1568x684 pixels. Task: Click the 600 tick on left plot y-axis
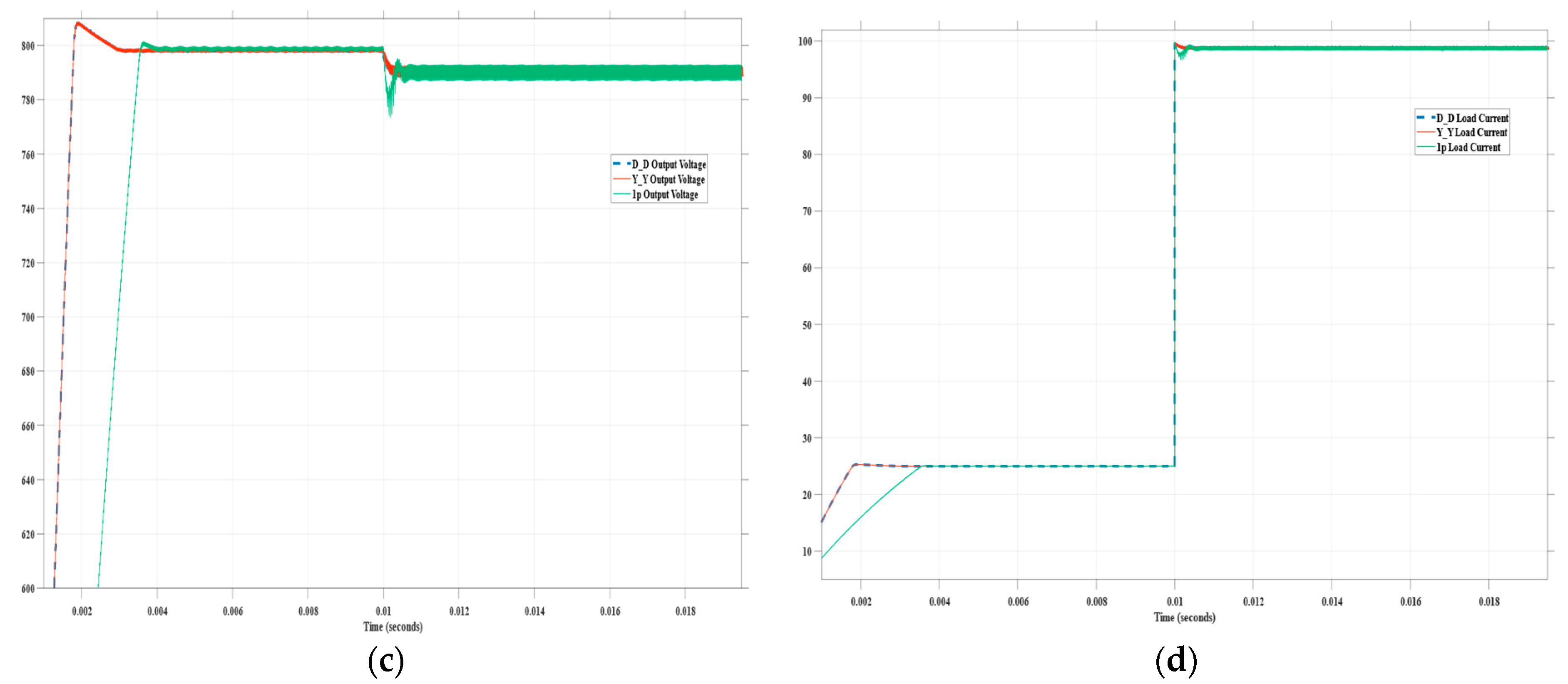(28, 588)
